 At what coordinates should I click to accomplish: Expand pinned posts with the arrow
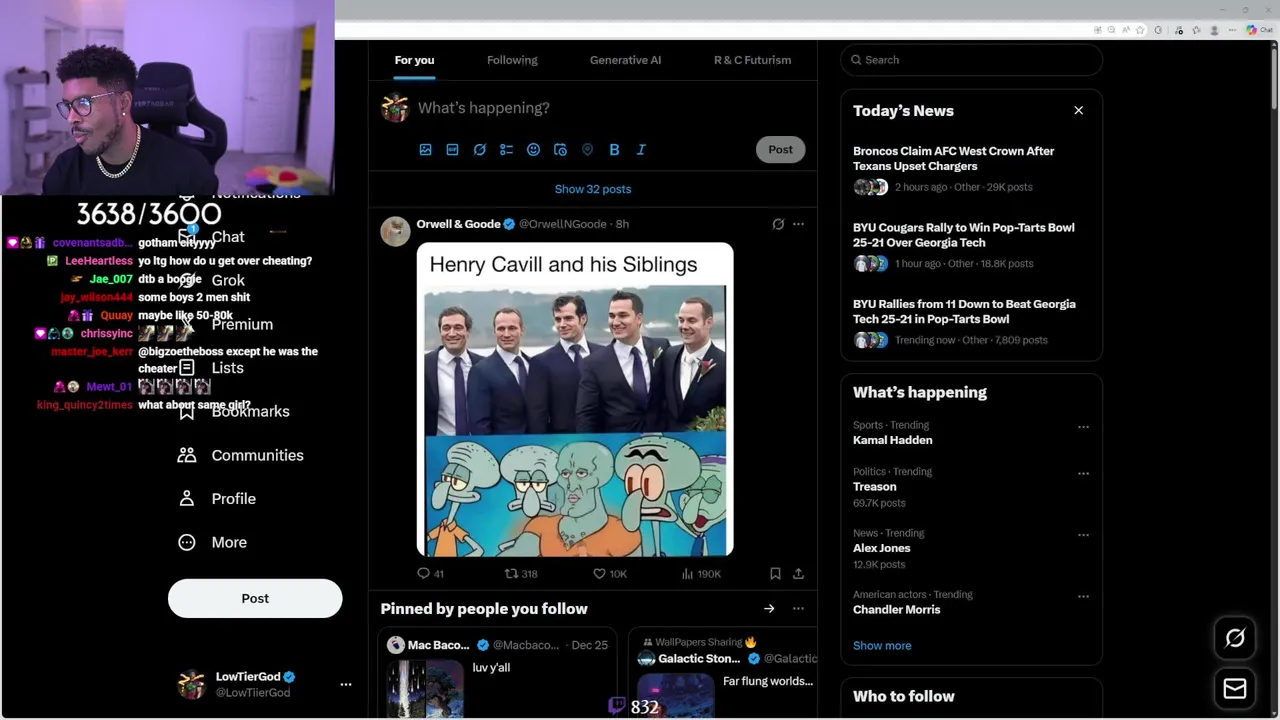coord(769,609)
